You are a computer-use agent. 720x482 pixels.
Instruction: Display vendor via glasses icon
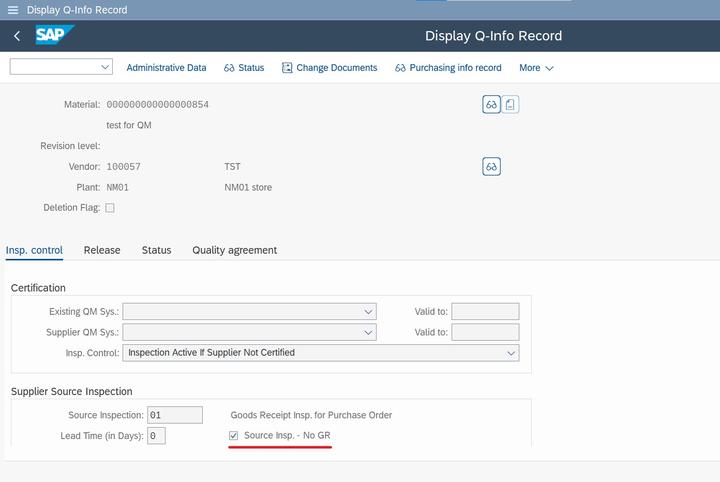491,166
